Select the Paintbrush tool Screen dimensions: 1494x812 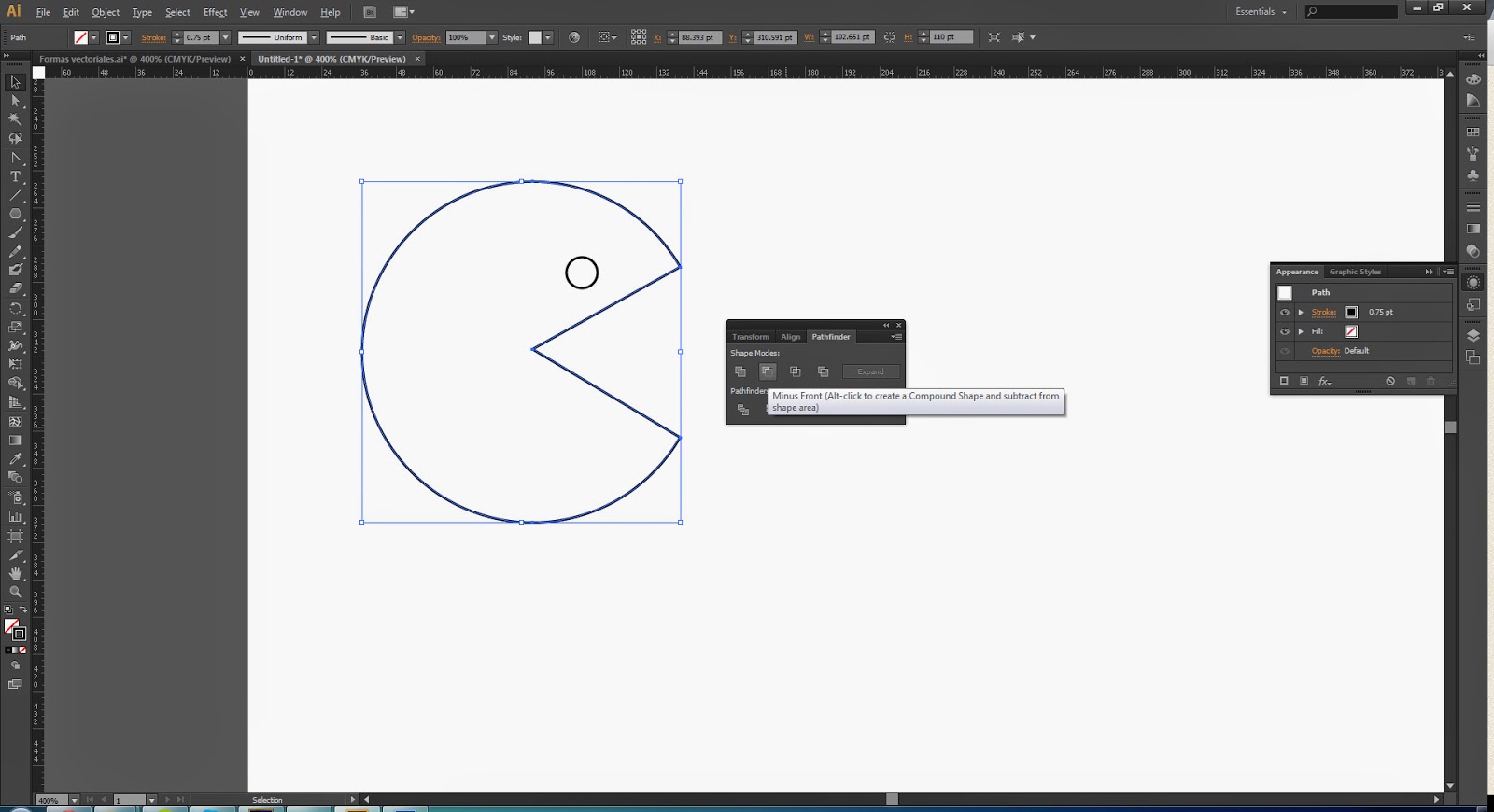pos(15,232)
